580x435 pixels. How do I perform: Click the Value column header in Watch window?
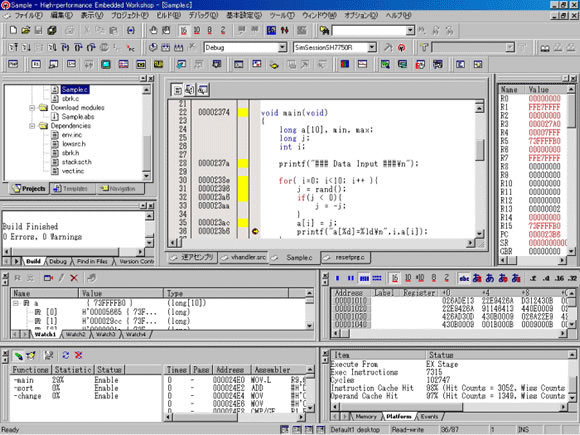click(121, 293)
